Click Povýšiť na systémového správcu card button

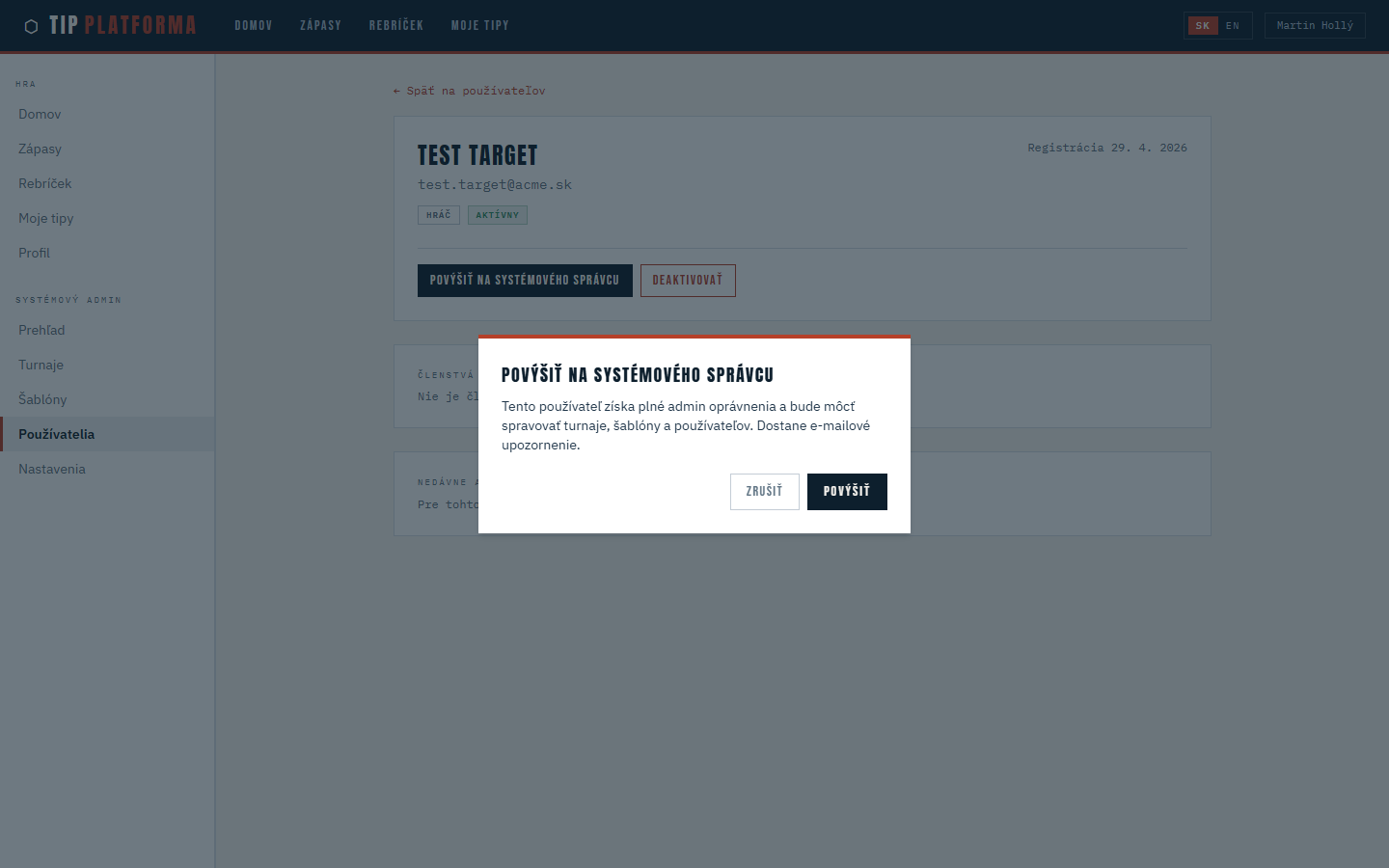click(x=525, y=281)
